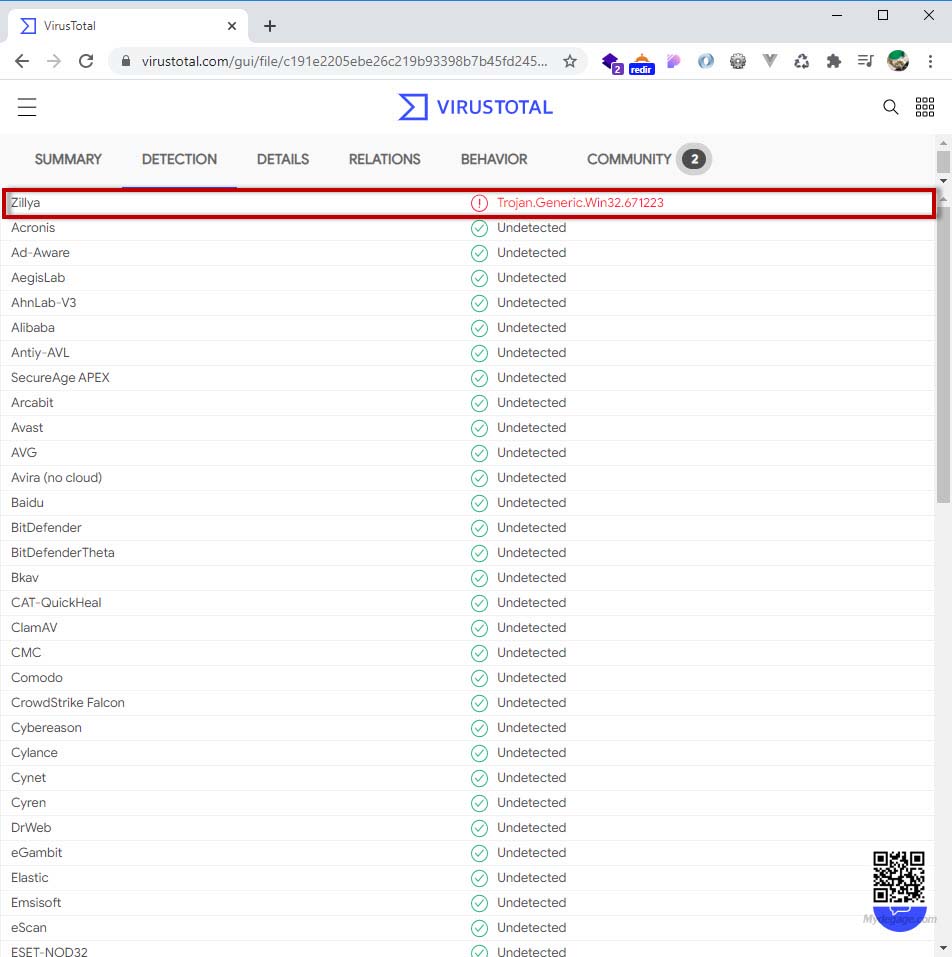Open a new browser tab
This screenshot has height=957, width=952.
pyautogui.click(x=270, y=26)
